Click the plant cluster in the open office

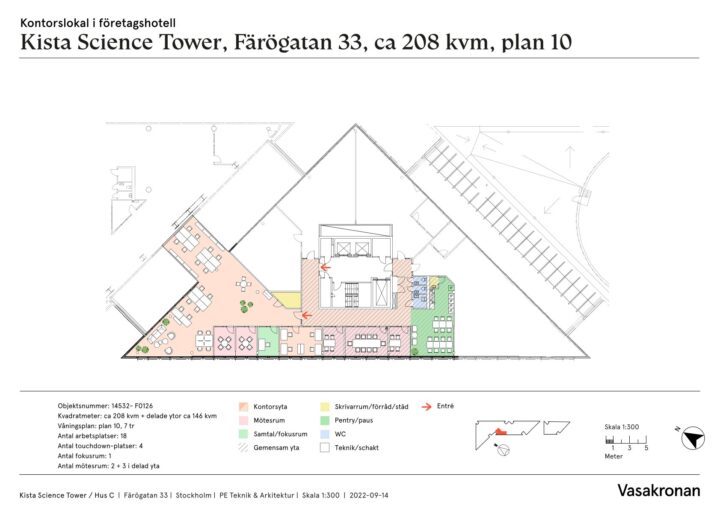click(246, 305)
